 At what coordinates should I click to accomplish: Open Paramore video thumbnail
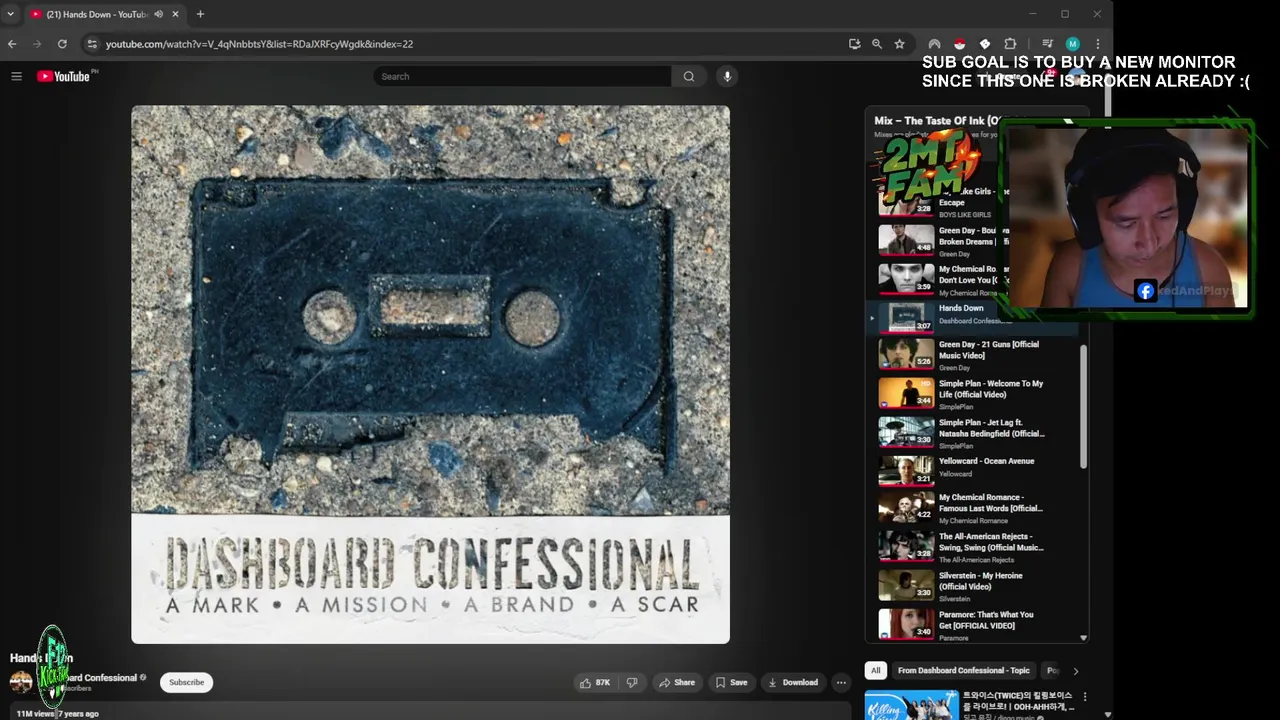click(x=906, y=625)
